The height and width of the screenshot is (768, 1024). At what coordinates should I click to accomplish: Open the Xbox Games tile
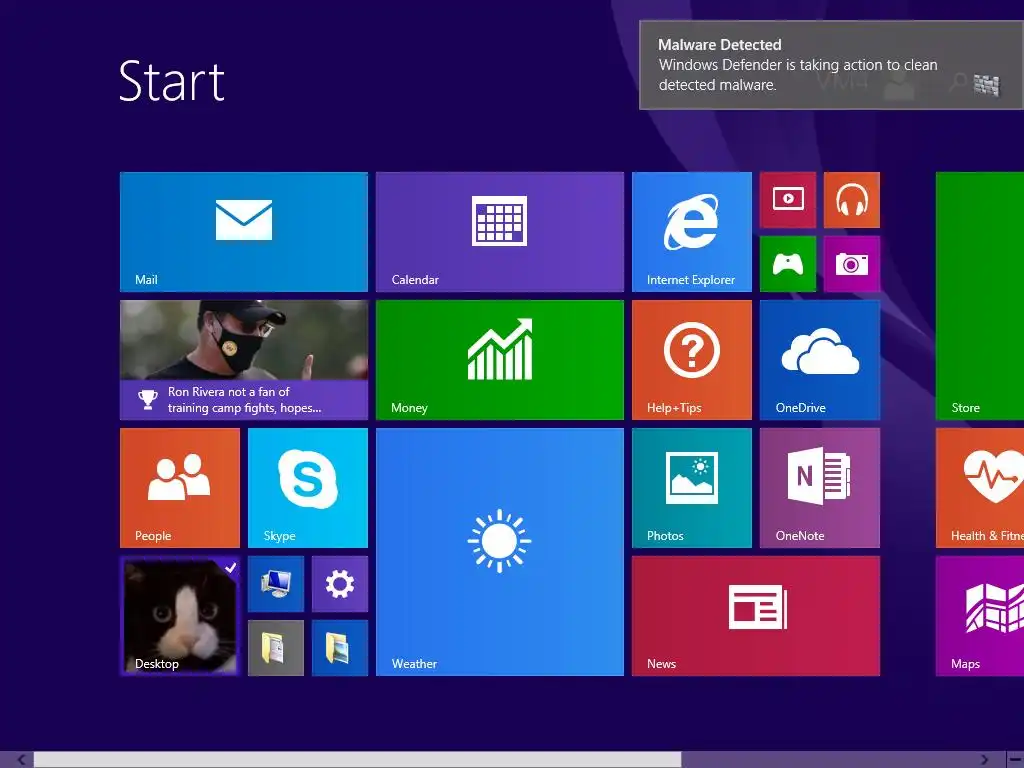click(x=788, y=264)
